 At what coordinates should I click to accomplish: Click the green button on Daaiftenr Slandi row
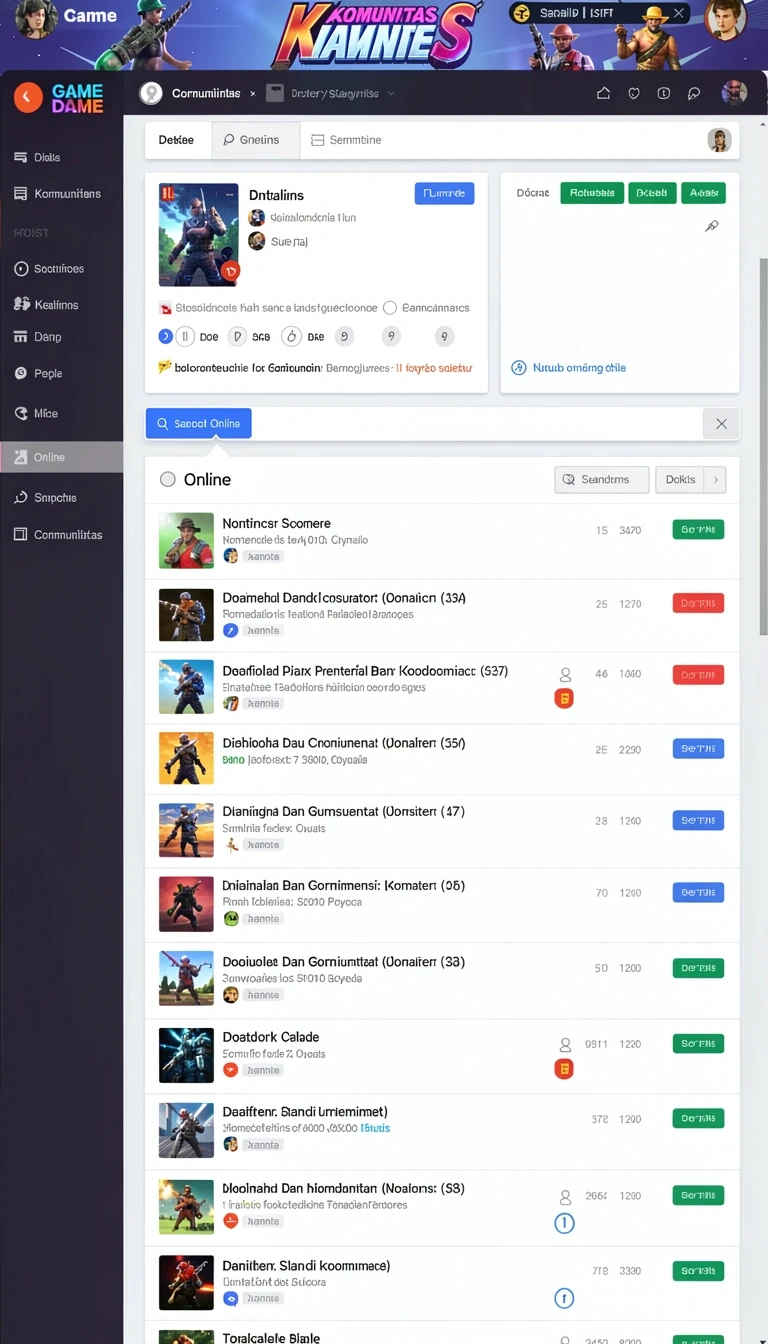click(x=698, y=1118)
